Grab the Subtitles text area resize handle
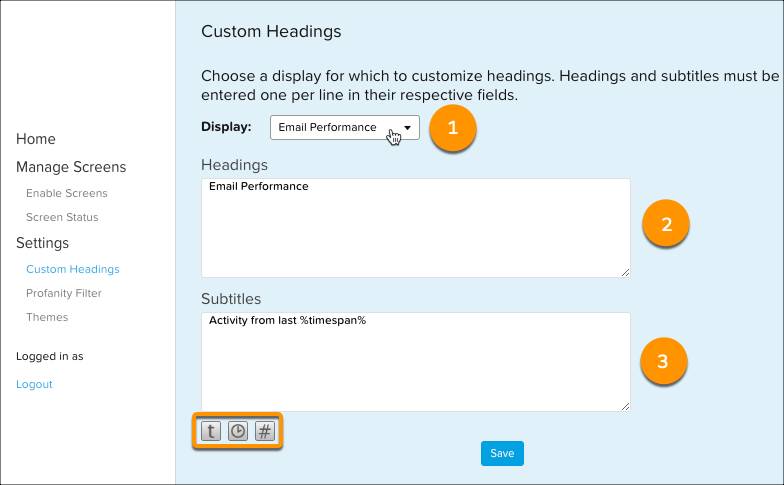Viewport: 784px width, 485px height. click(626, 406)
